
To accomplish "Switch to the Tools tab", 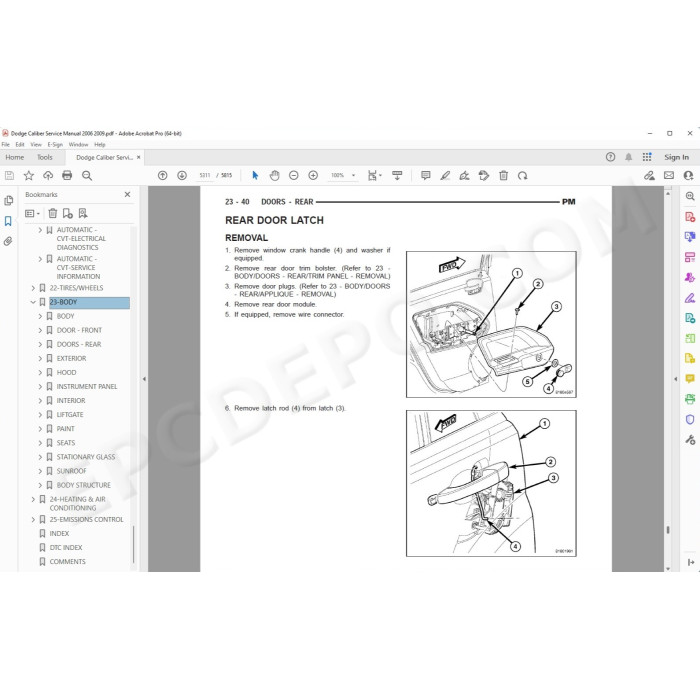I will (45, 157).
